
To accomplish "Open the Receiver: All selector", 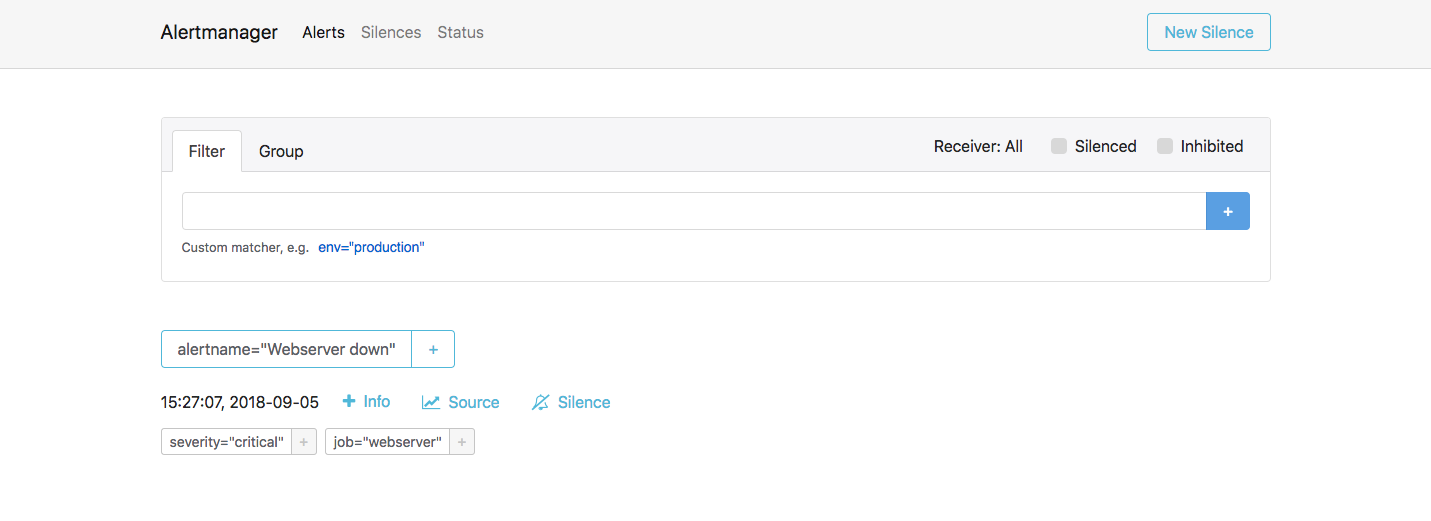I will click(977, 146).
